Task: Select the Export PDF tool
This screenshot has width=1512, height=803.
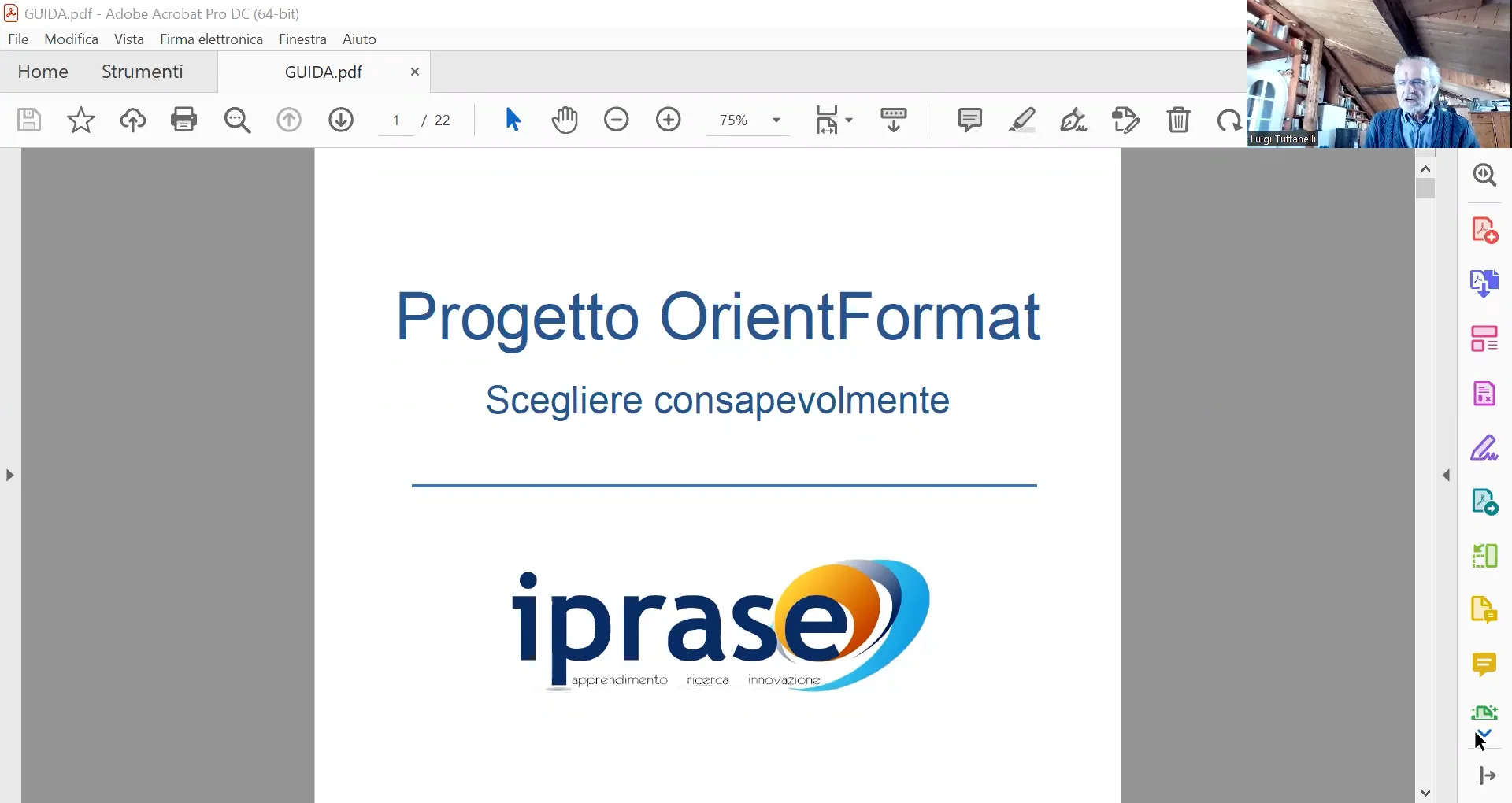Action: coord(1484,283)
